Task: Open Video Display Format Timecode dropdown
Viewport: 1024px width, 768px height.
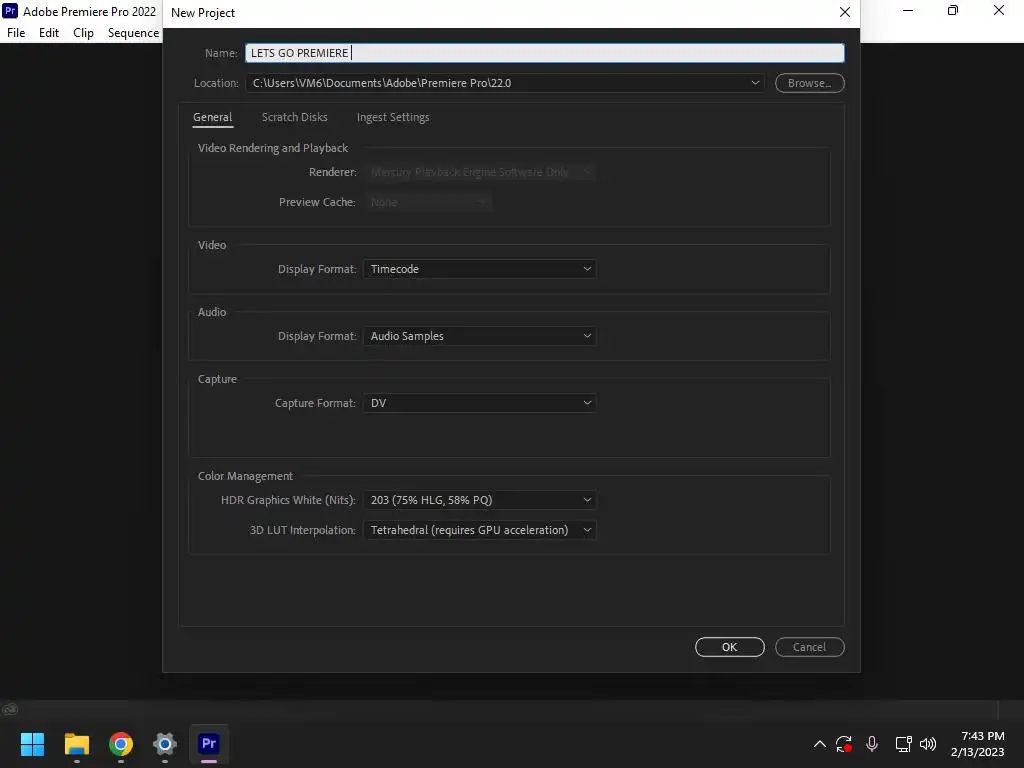Action: 479,269
